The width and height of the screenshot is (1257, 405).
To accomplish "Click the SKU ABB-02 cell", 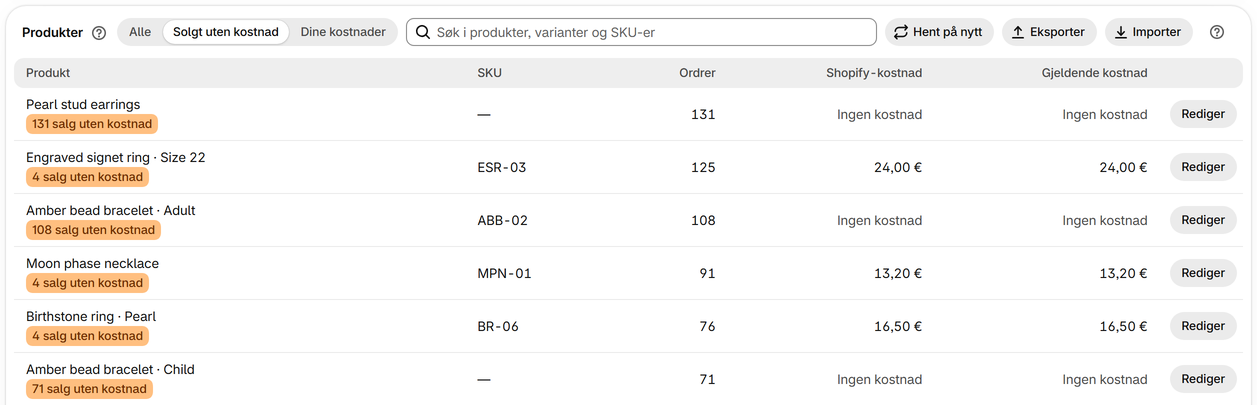I will point(503,220).
